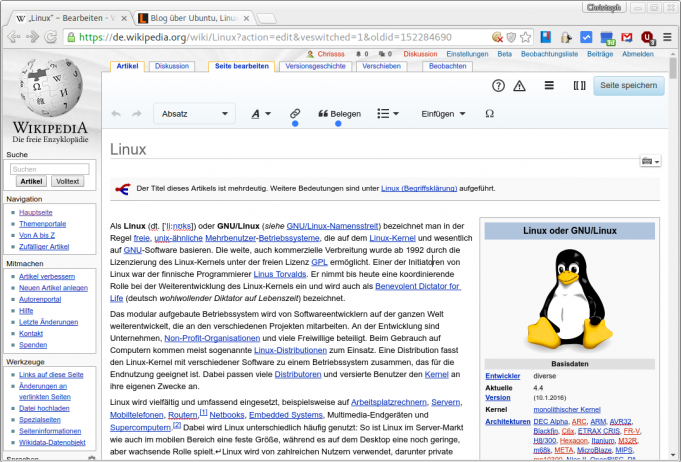Click the Verschieben tab
The width and height of the screenshot is (681, 462).
click(381, 66)
